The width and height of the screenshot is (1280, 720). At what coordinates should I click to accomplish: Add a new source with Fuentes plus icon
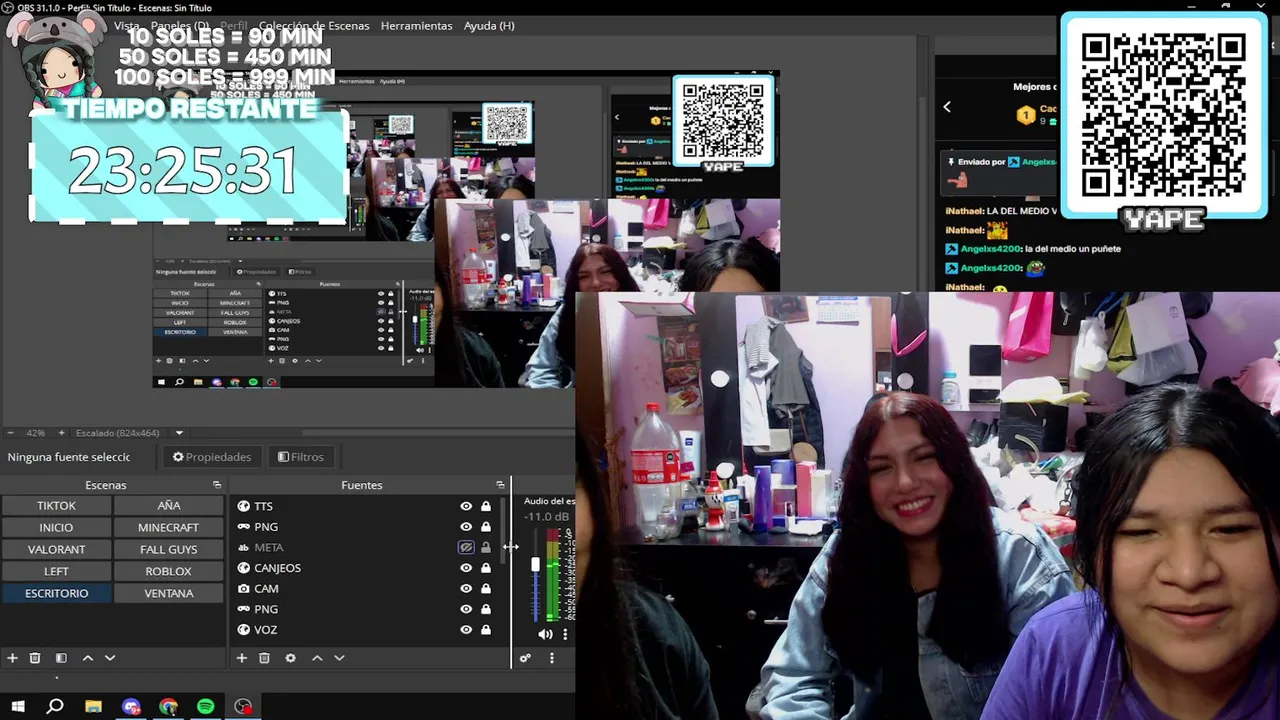pos(241,658)
